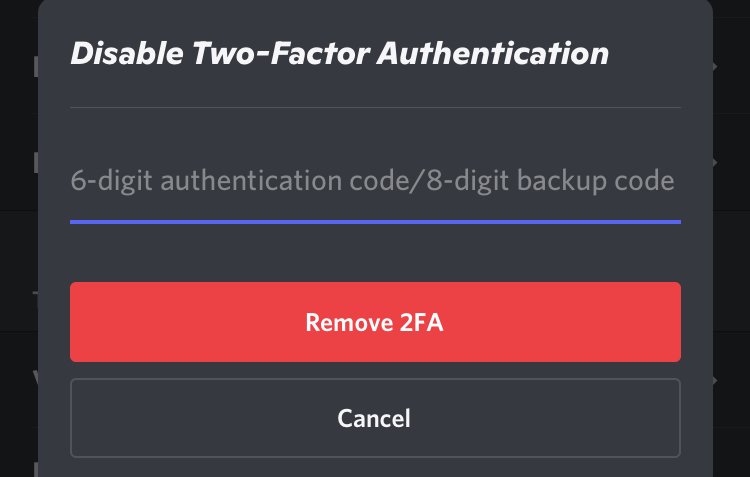The width and height of the screenshot is (750, 477).
Task: Cancel disabling two-factor authentication
Action: 375,418
